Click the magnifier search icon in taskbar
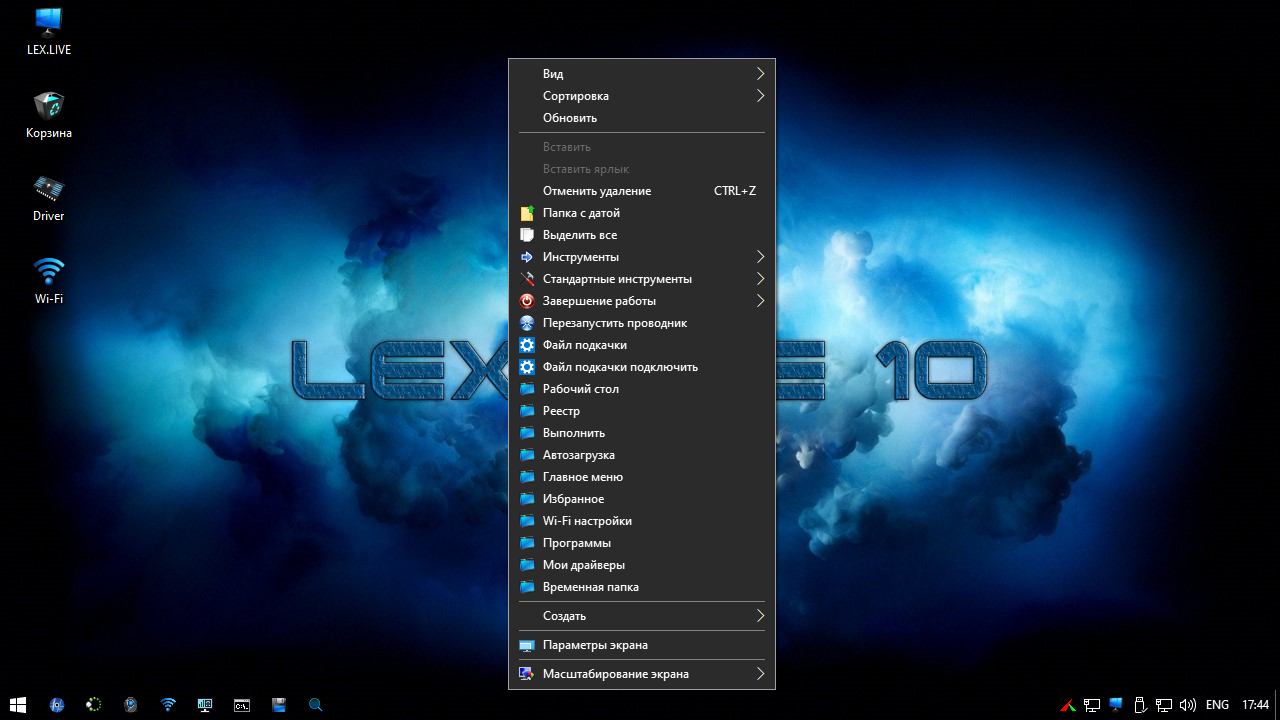The height and width of the screenshot is (720, 1280). coord(315,705)
